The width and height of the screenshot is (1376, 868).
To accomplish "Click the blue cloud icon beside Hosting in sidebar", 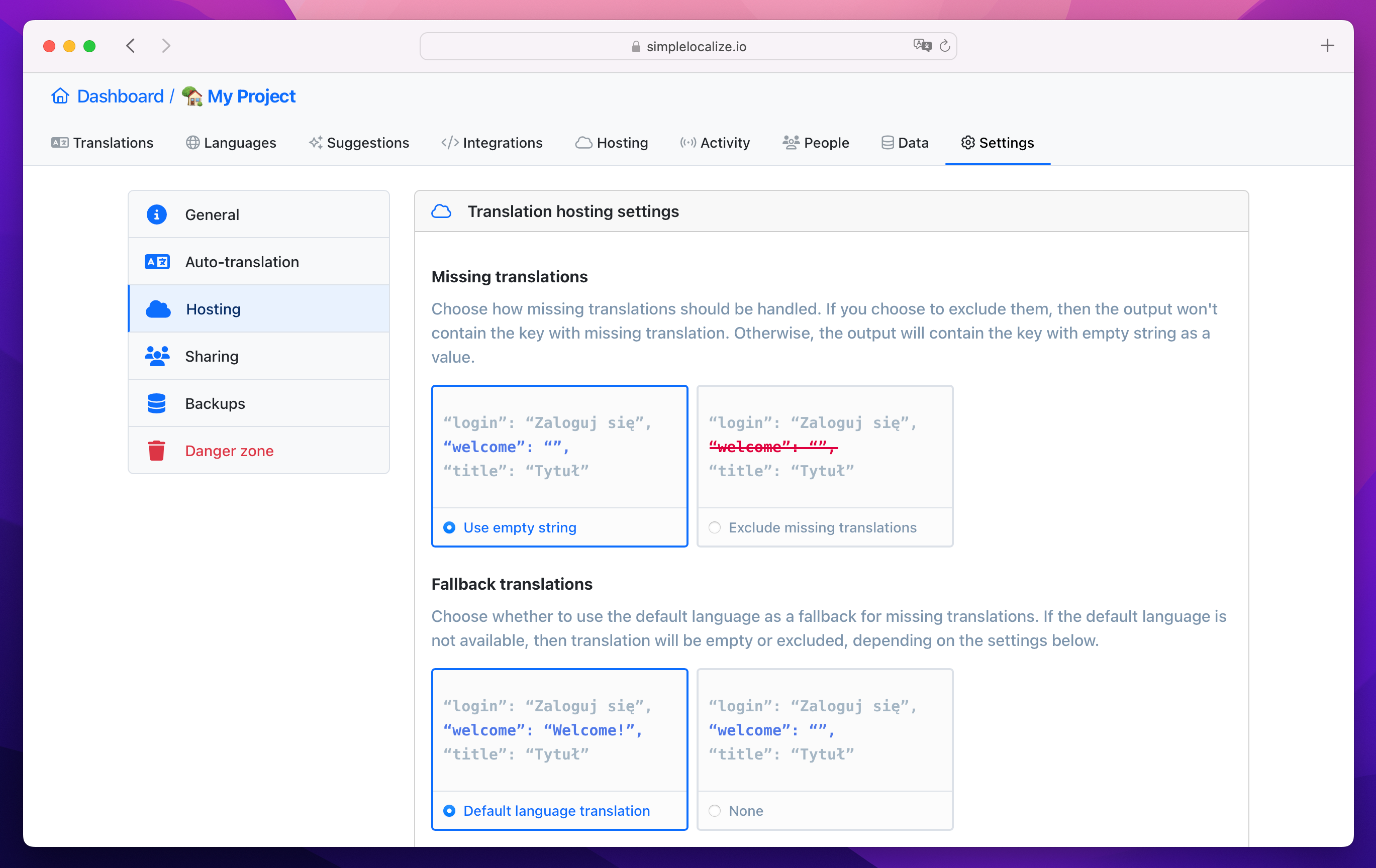I will click(x=158, y=309).
